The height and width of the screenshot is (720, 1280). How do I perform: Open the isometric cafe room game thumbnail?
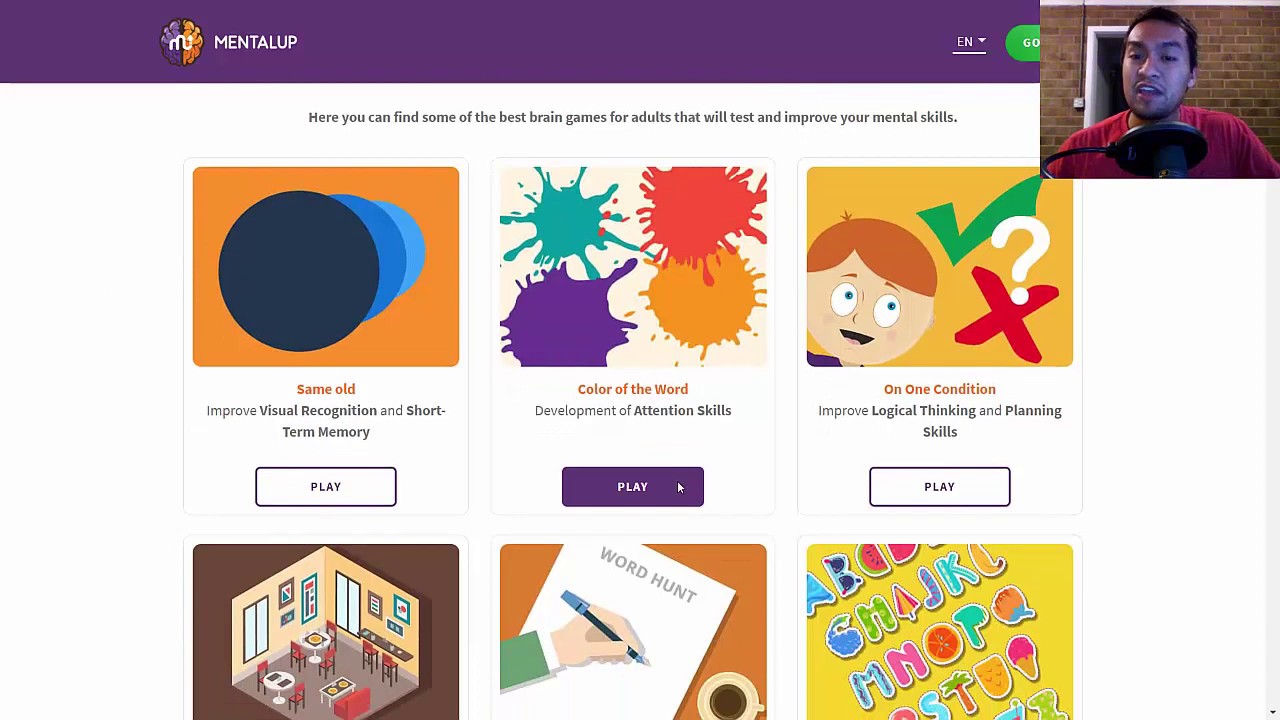(x=326, y=632)
